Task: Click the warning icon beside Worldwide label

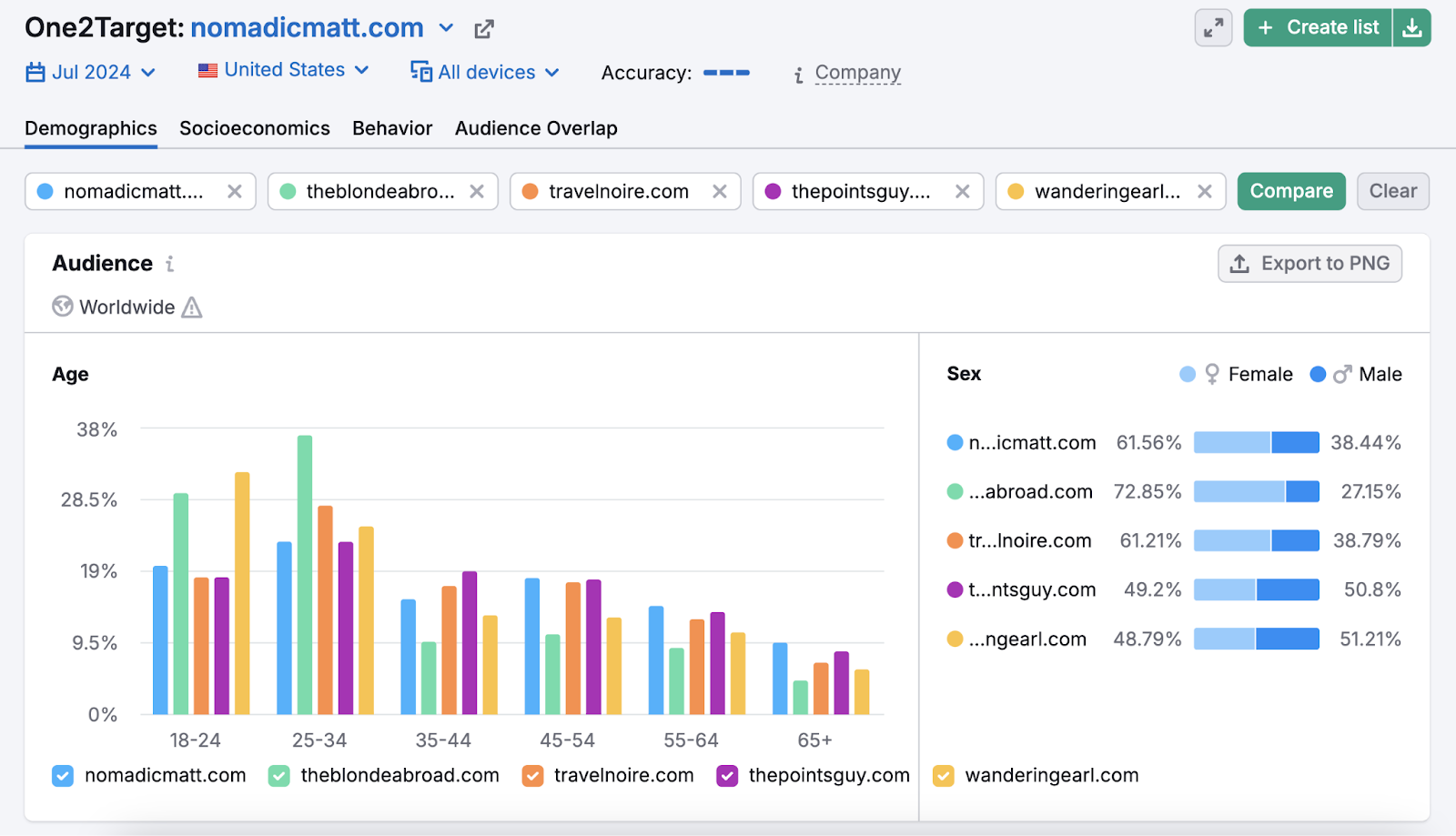Action: point(191,307)
